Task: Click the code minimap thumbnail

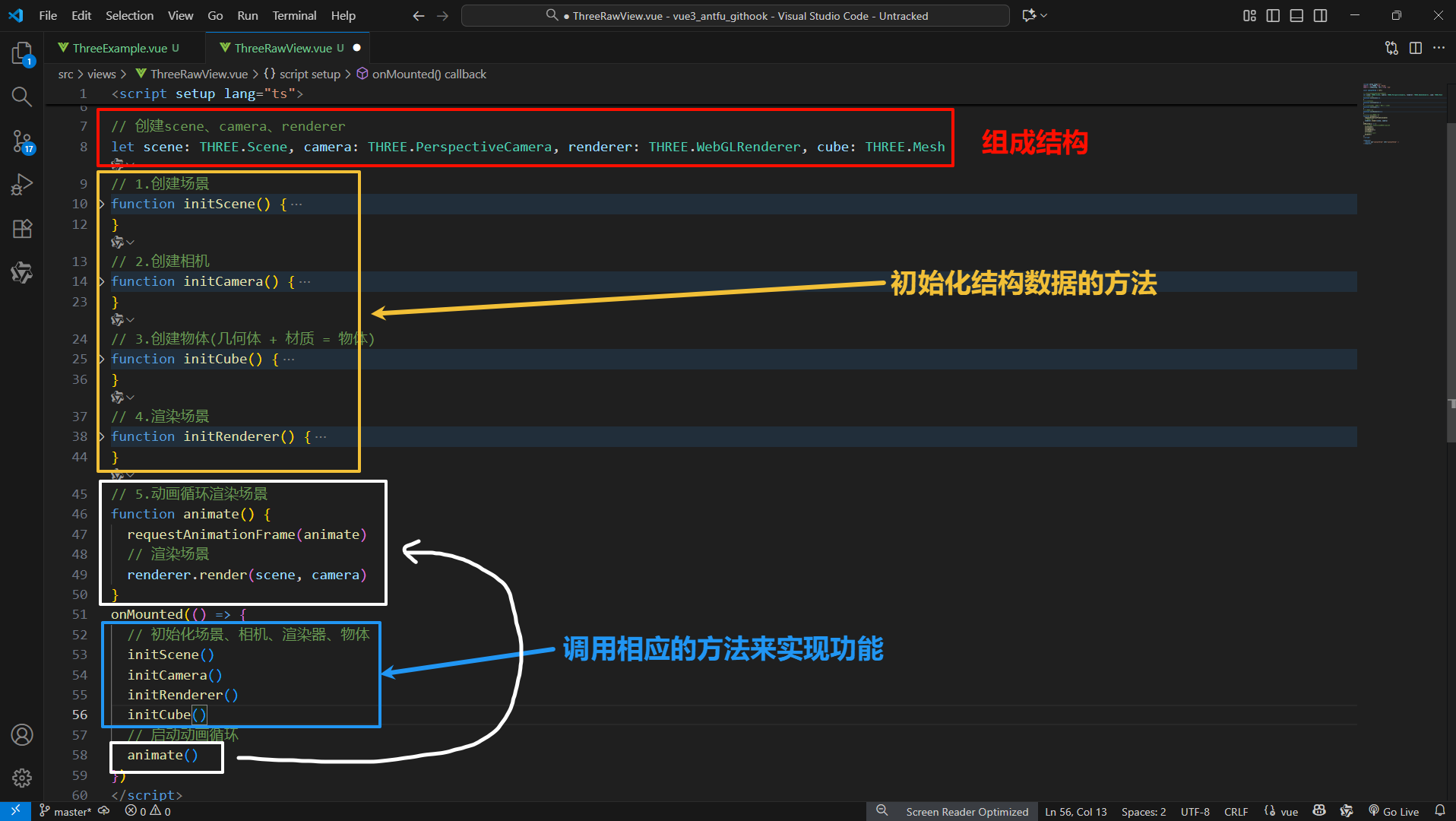Action: (1403, 114)
